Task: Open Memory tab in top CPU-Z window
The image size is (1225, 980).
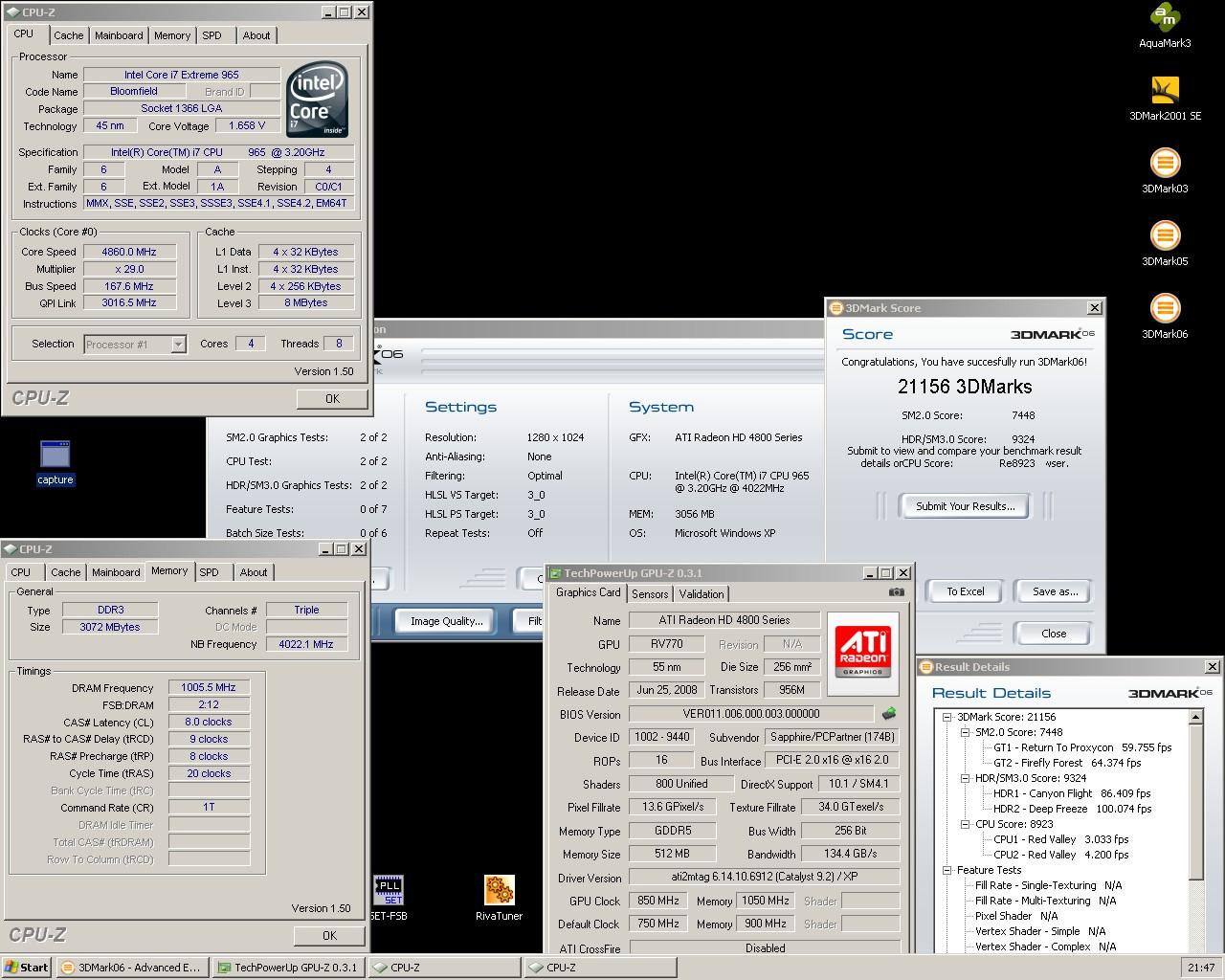Action: coord(172,35)
